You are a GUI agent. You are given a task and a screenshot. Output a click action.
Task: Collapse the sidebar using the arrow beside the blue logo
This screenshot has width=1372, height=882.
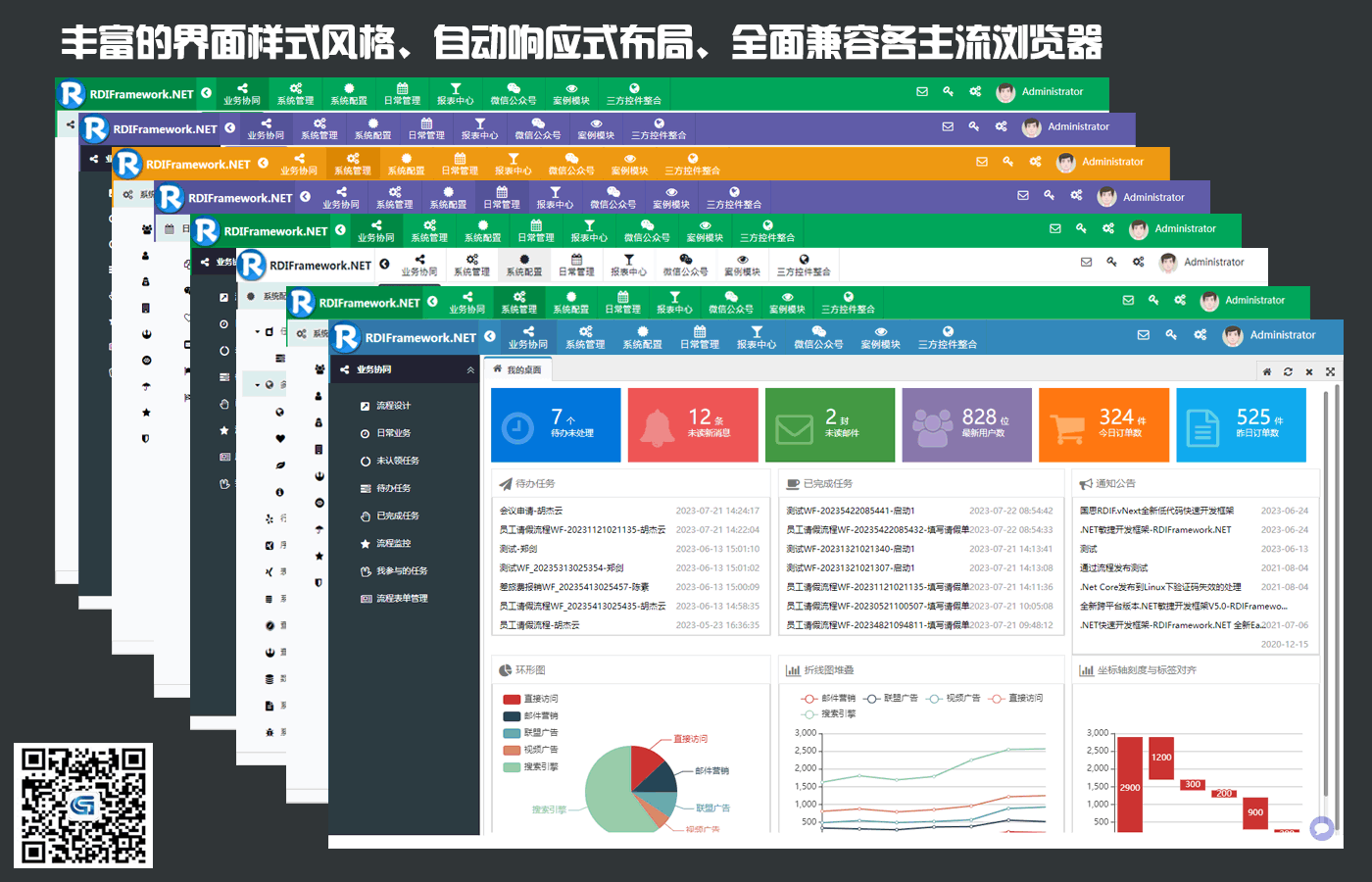pos(490,336)
